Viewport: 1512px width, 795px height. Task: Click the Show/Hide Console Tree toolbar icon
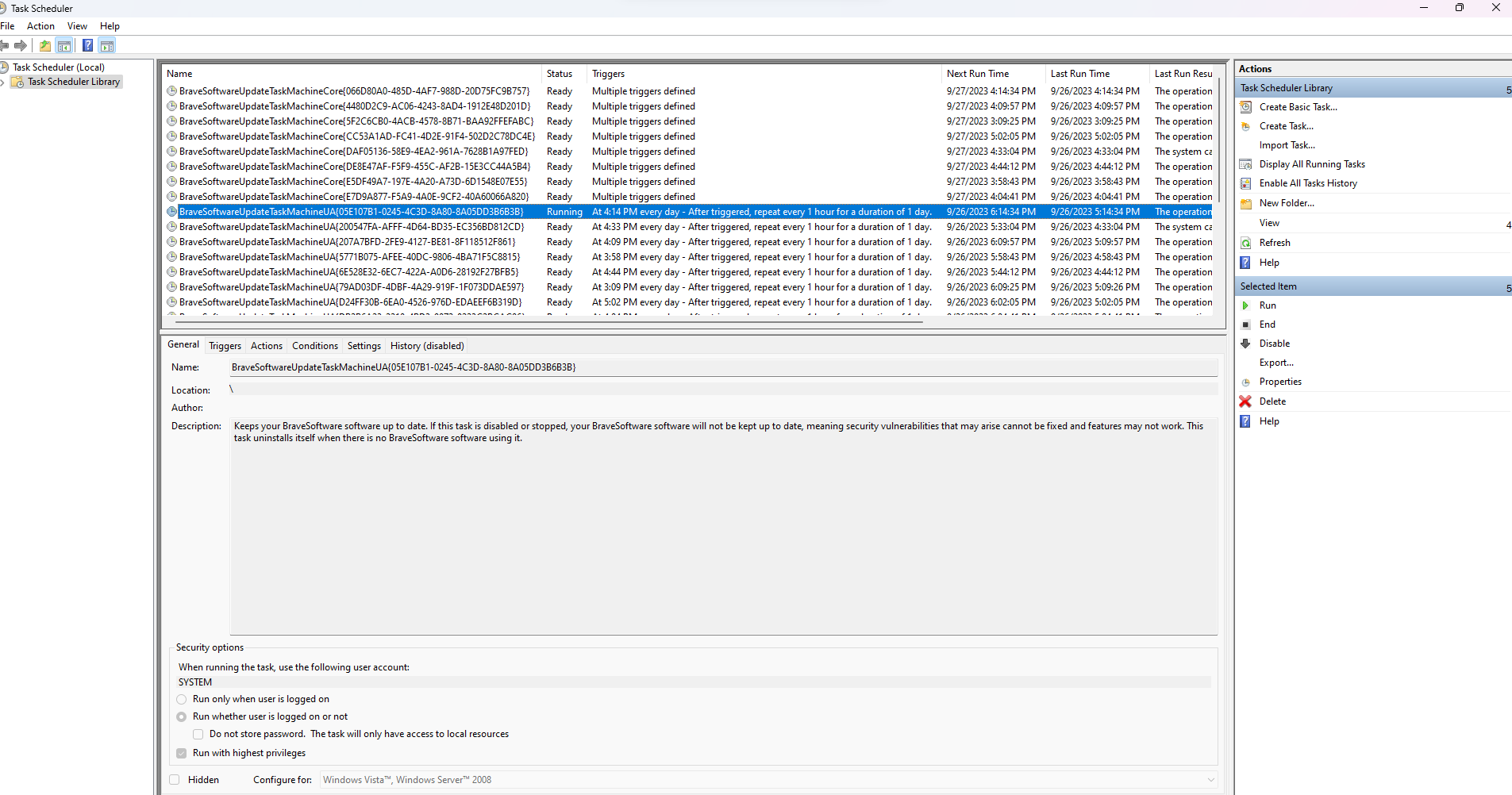[x=64, y=45]
